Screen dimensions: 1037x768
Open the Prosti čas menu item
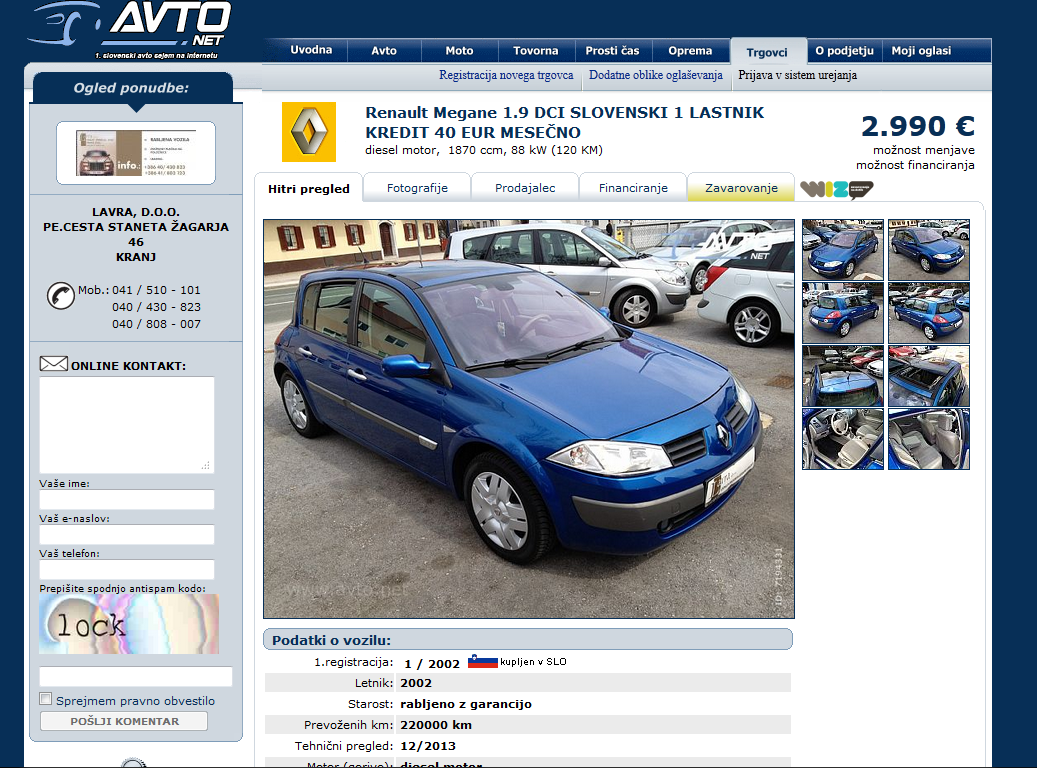coord(612,51)
